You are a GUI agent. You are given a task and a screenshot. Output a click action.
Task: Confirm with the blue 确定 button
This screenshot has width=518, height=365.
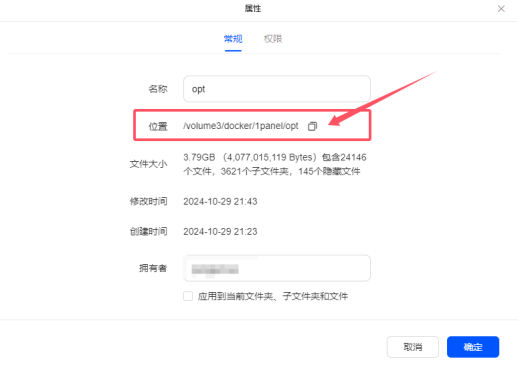(x=473, y=347)
